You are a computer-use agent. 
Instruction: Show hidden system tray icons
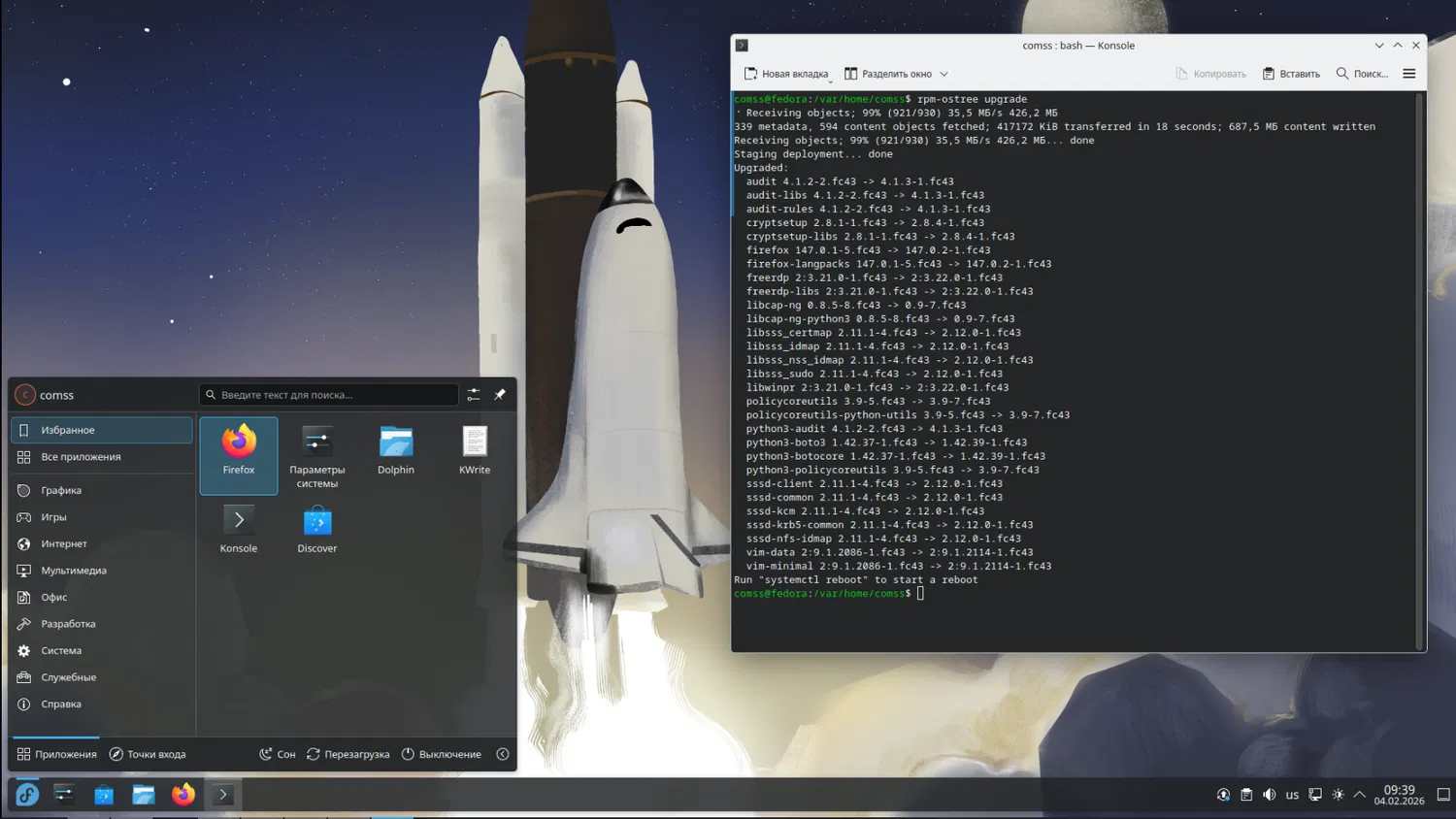[x=1360, y=795]
